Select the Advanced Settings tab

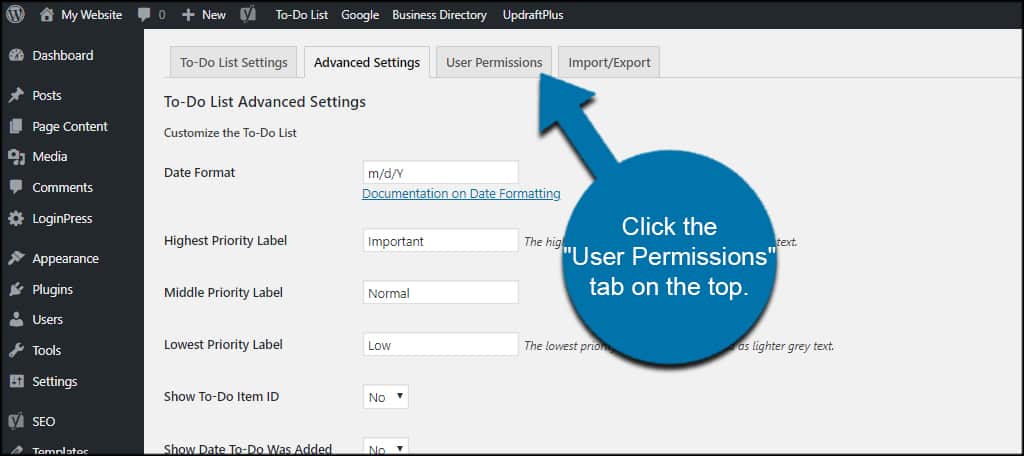(x=367, y=62)
